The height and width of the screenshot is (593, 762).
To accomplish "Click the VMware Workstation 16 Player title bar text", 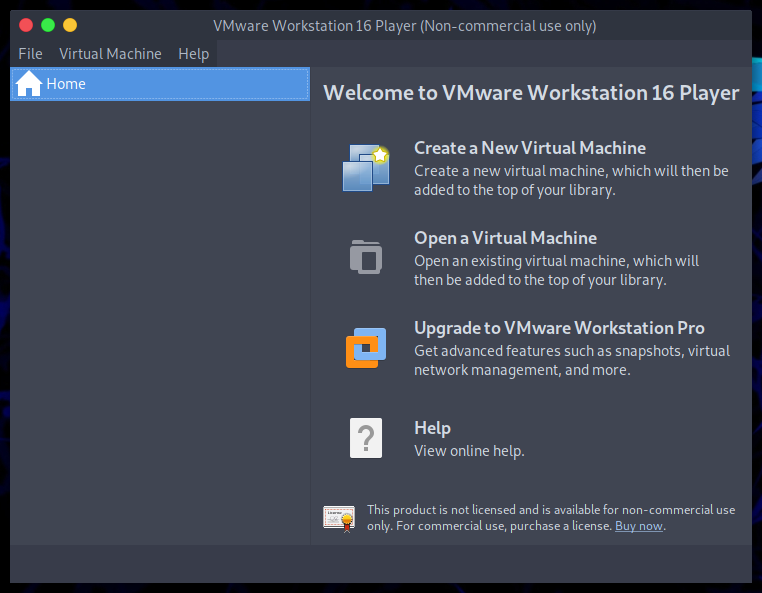I will (x=404, y=26).
